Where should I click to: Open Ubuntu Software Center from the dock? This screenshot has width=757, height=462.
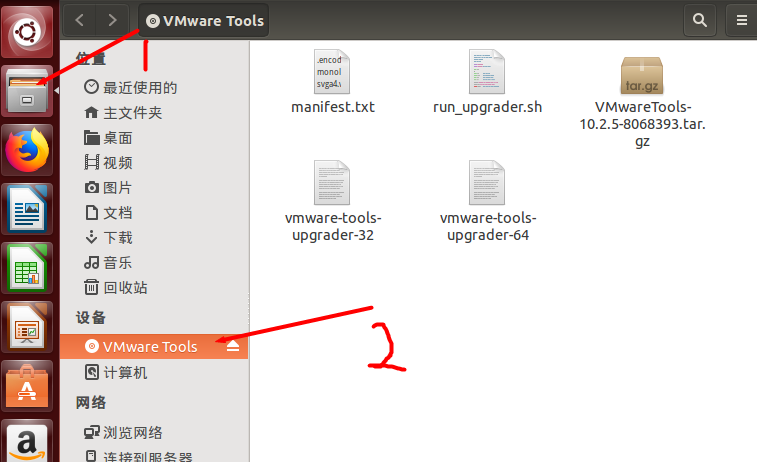click(x=27, y=386)
